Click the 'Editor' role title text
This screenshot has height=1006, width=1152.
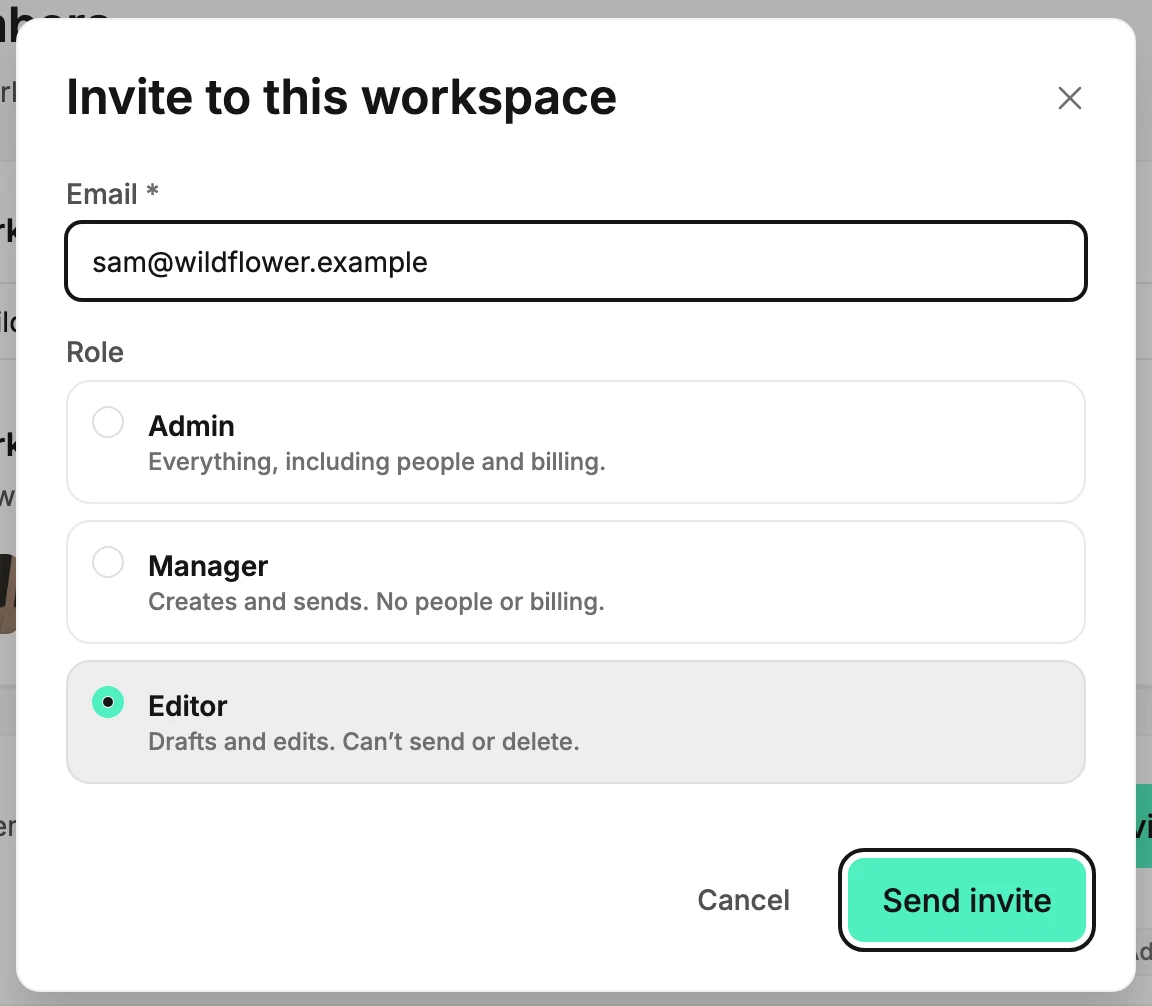point(187,706)
